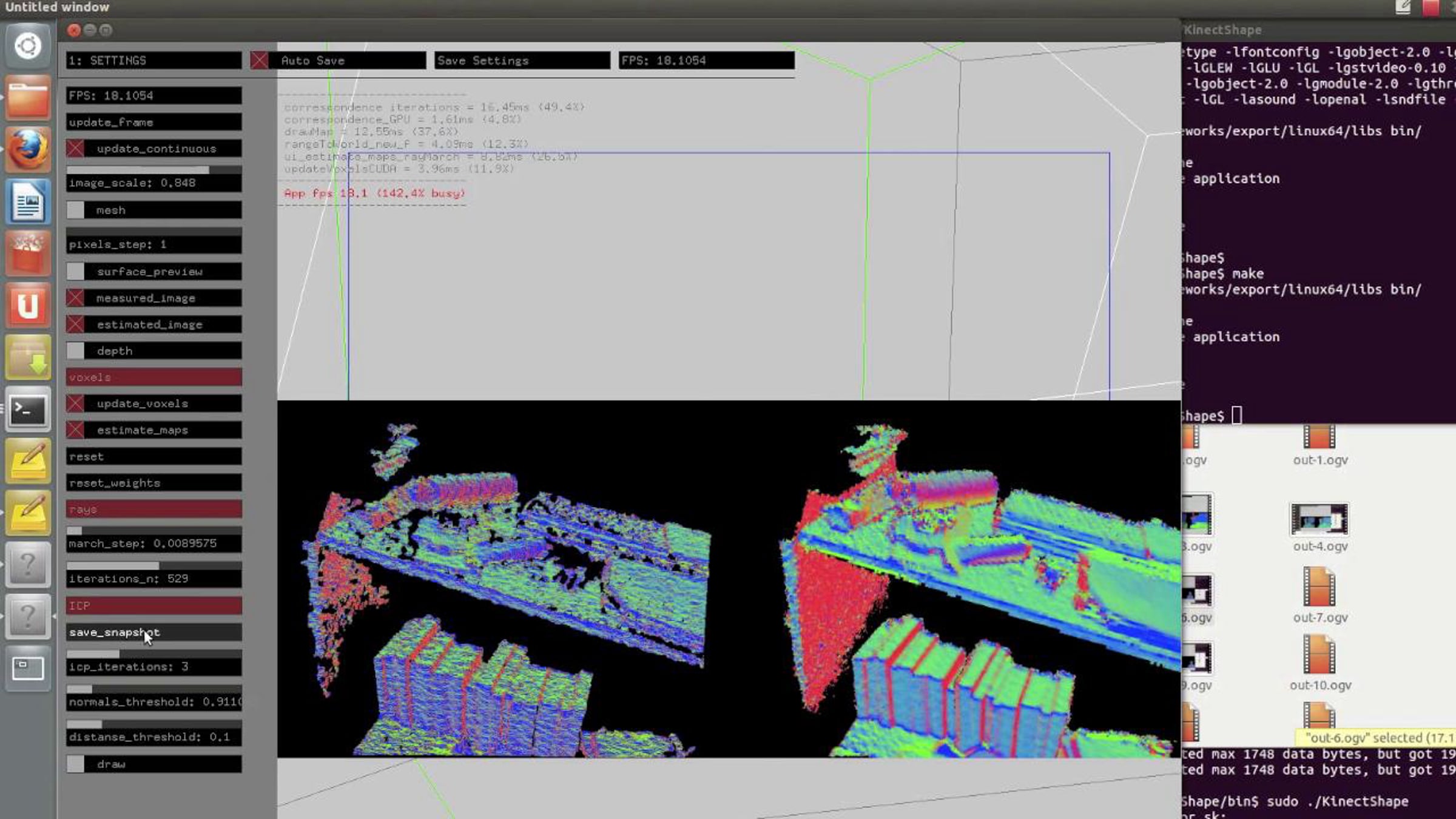Enable surface_preview toggle
The width and height of the screenshot is (1456, 819).
75,272
